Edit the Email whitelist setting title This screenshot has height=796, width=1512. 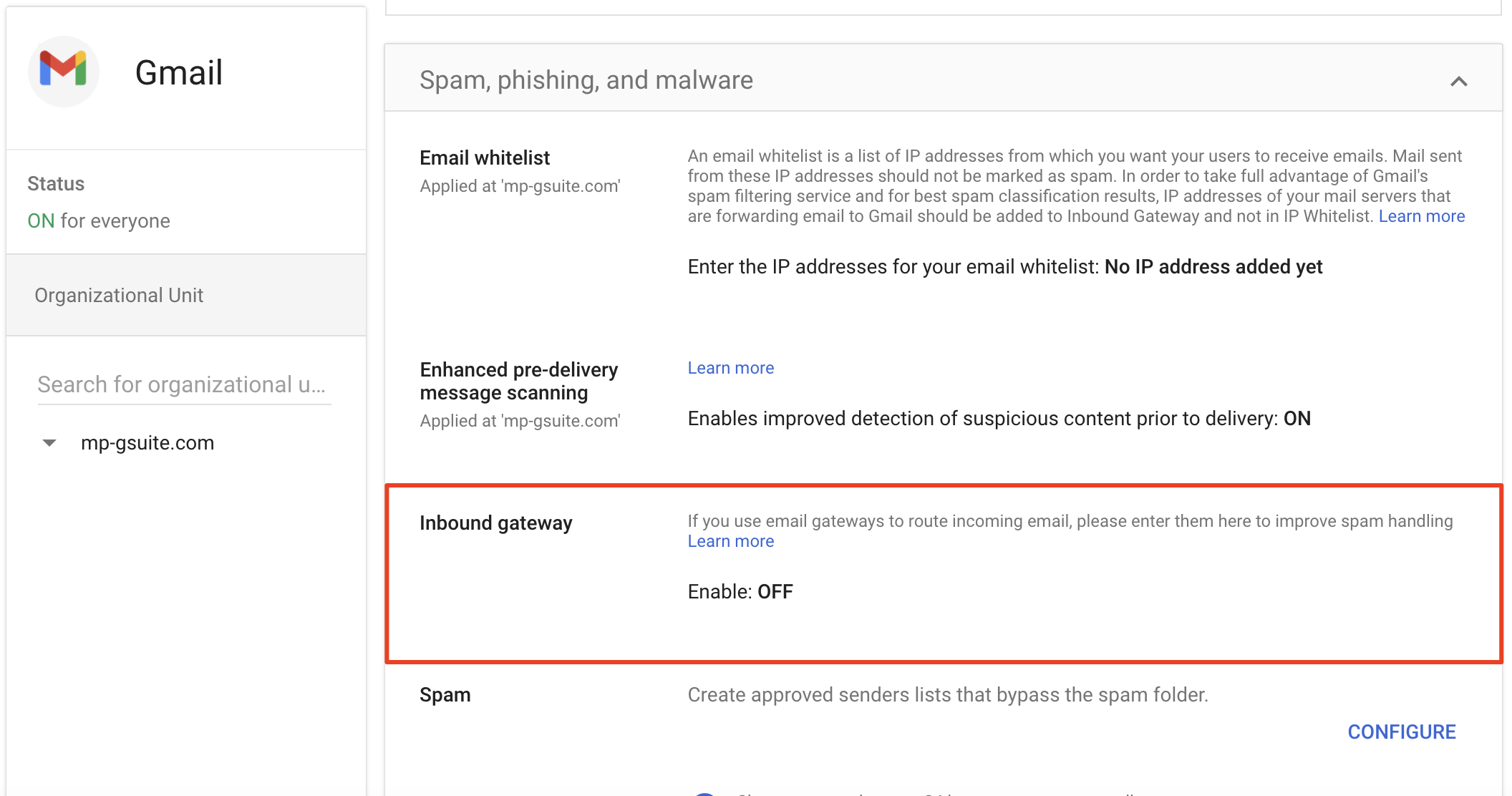(485, 157)
